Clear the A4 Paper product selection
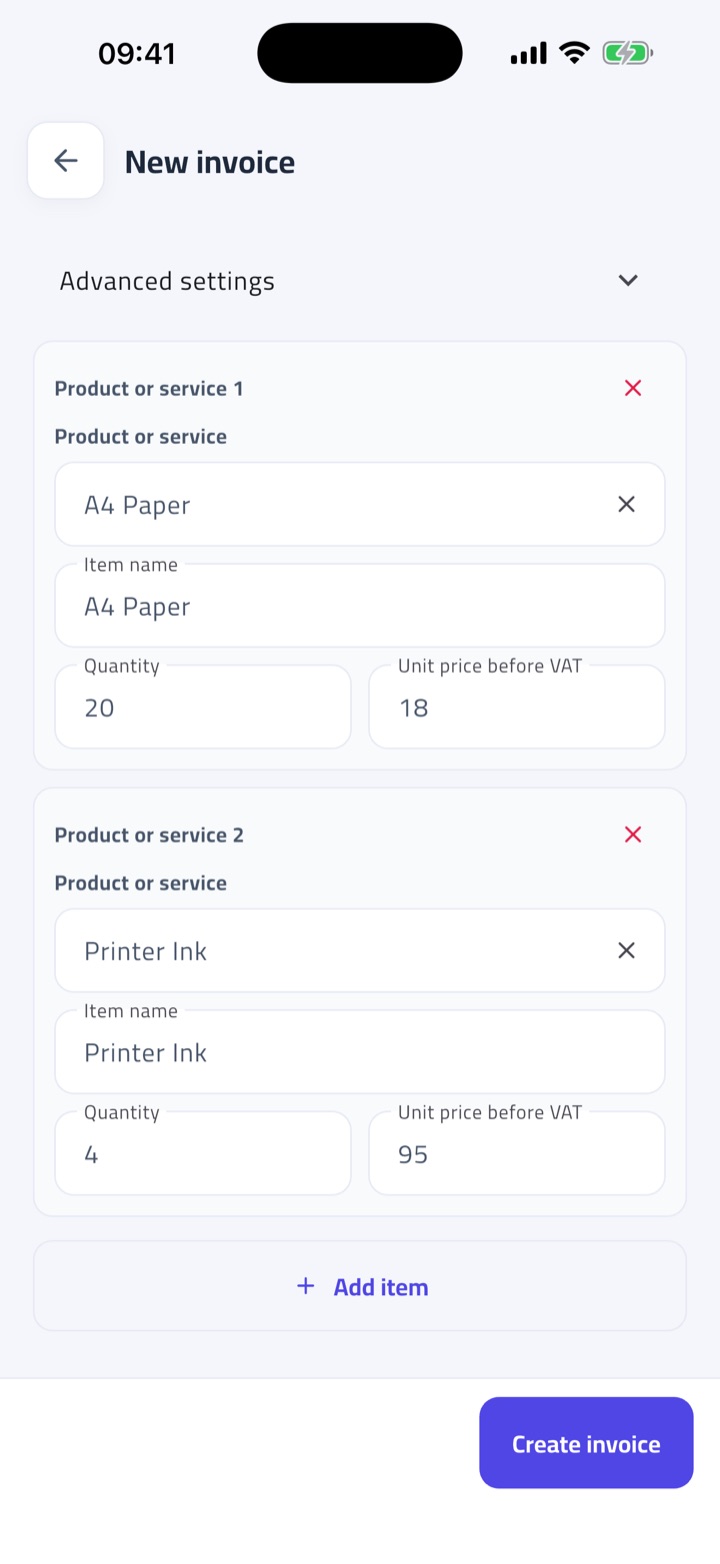This screenshot has height=1564, width=720. (x=627, y=505)
